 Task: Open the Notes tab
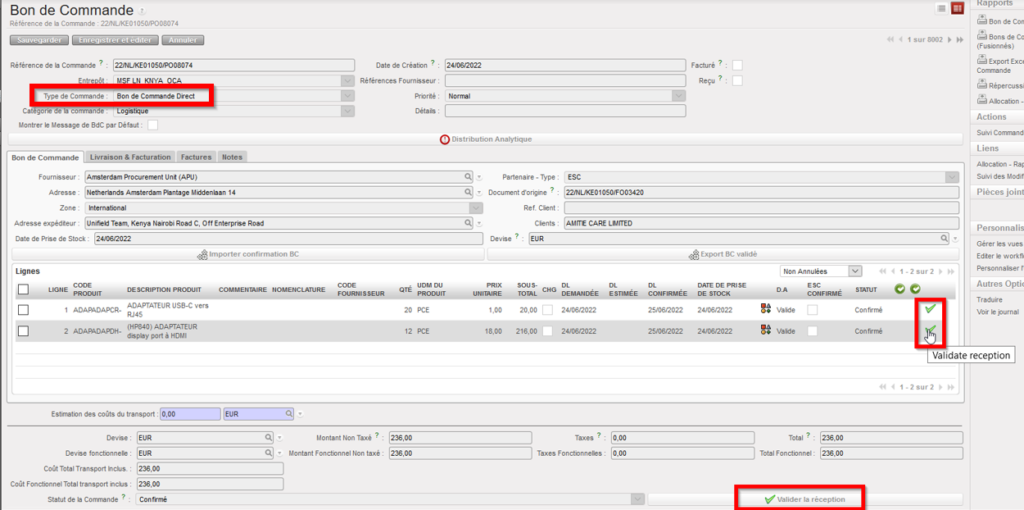232,157
